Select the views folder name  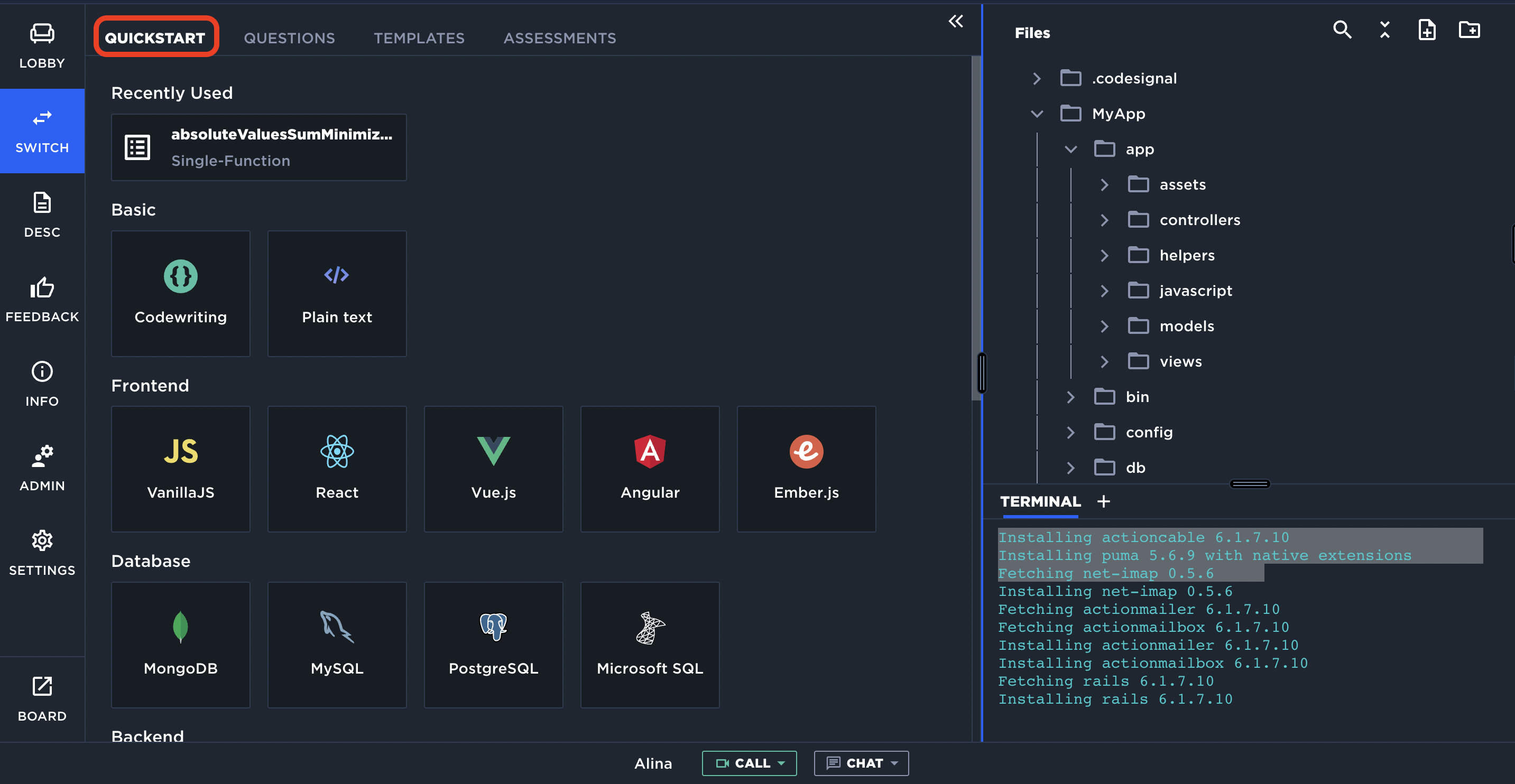point(1181,361)
